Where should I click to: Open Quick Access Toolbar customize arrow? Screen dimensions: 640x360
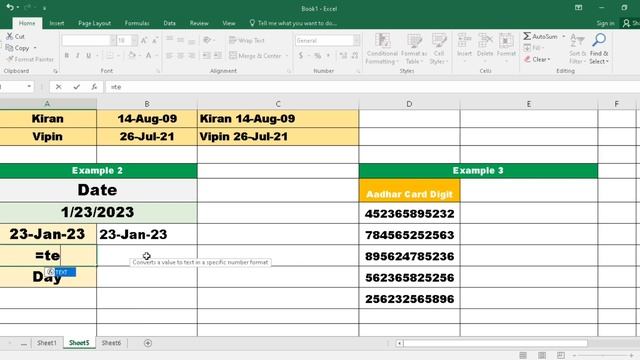tap(44, 8)
